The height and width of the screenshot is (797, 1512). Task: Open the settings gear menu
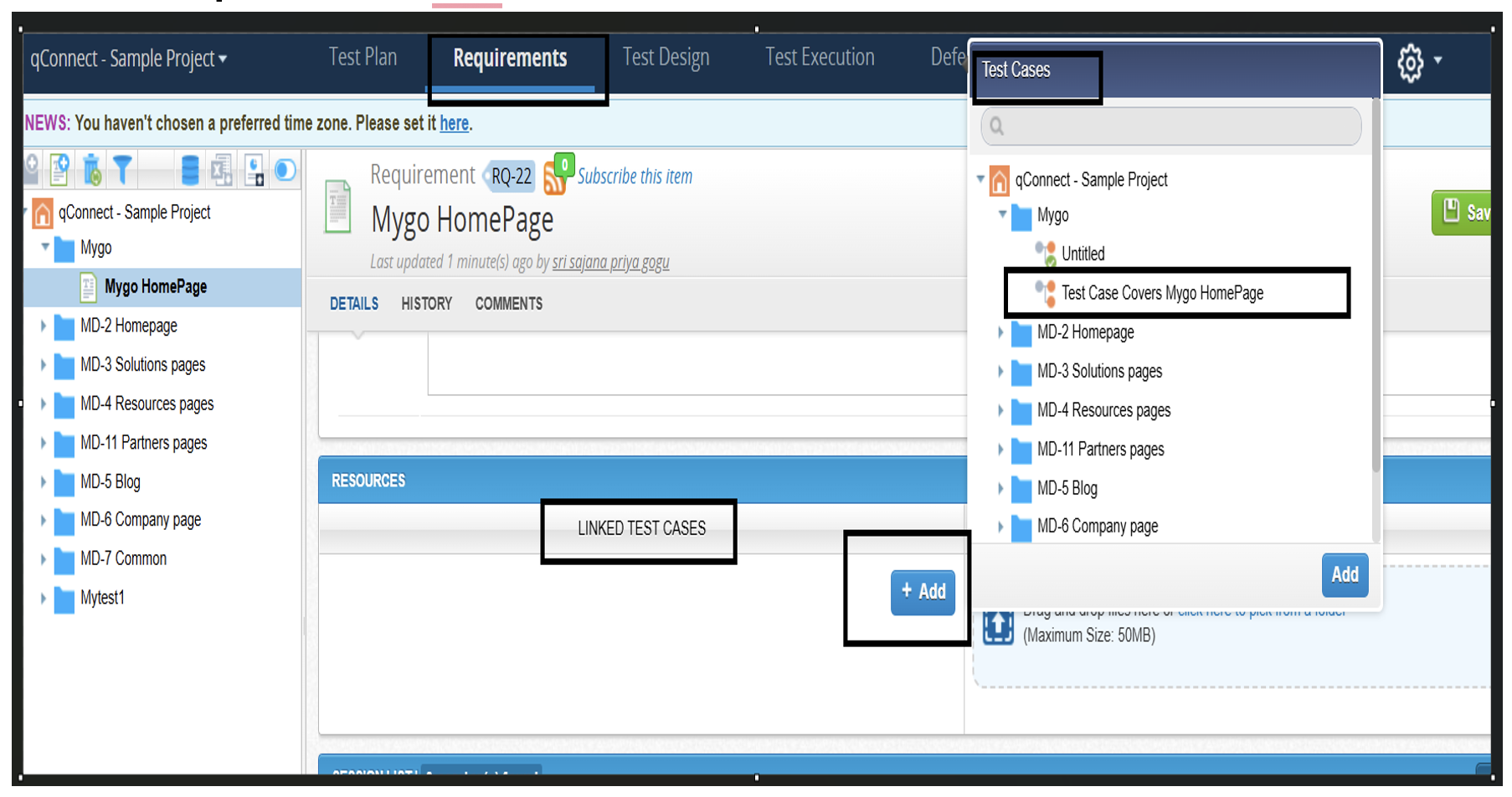pos(1412,63)
